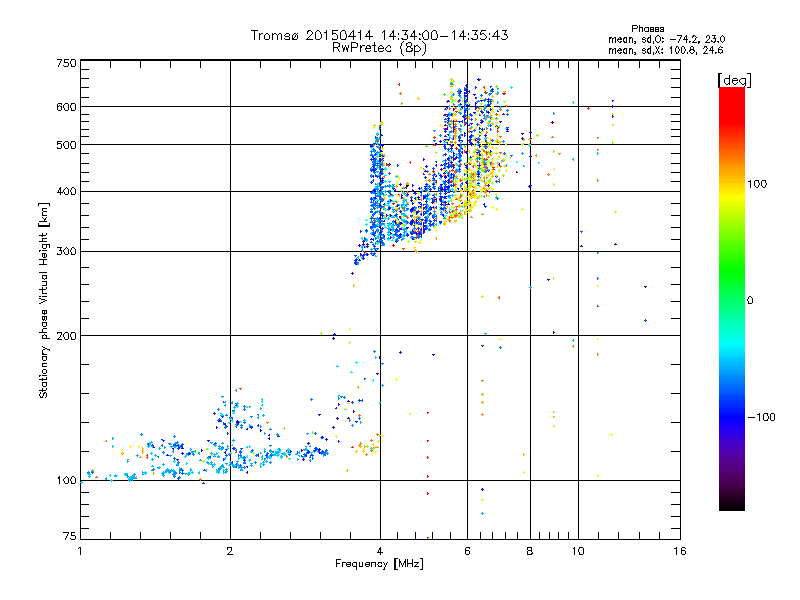Click y-axis tick label '300'
This screenshot has height=600, width=800.
pos(66,252)
